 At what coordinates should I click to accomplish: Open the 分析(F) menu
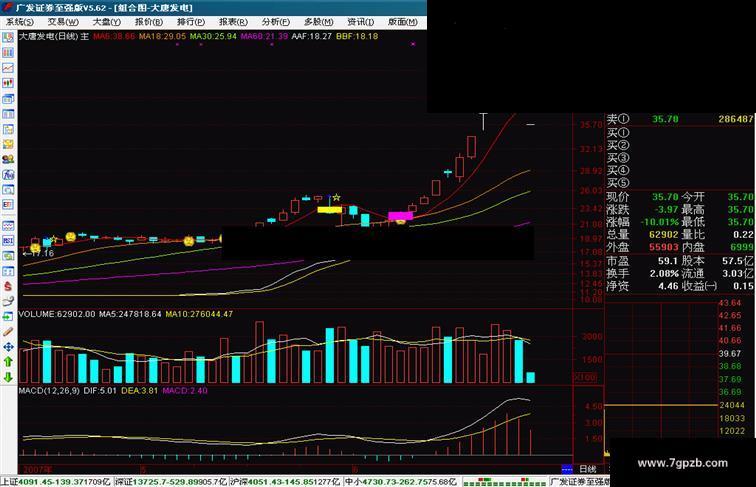[275, 22]
